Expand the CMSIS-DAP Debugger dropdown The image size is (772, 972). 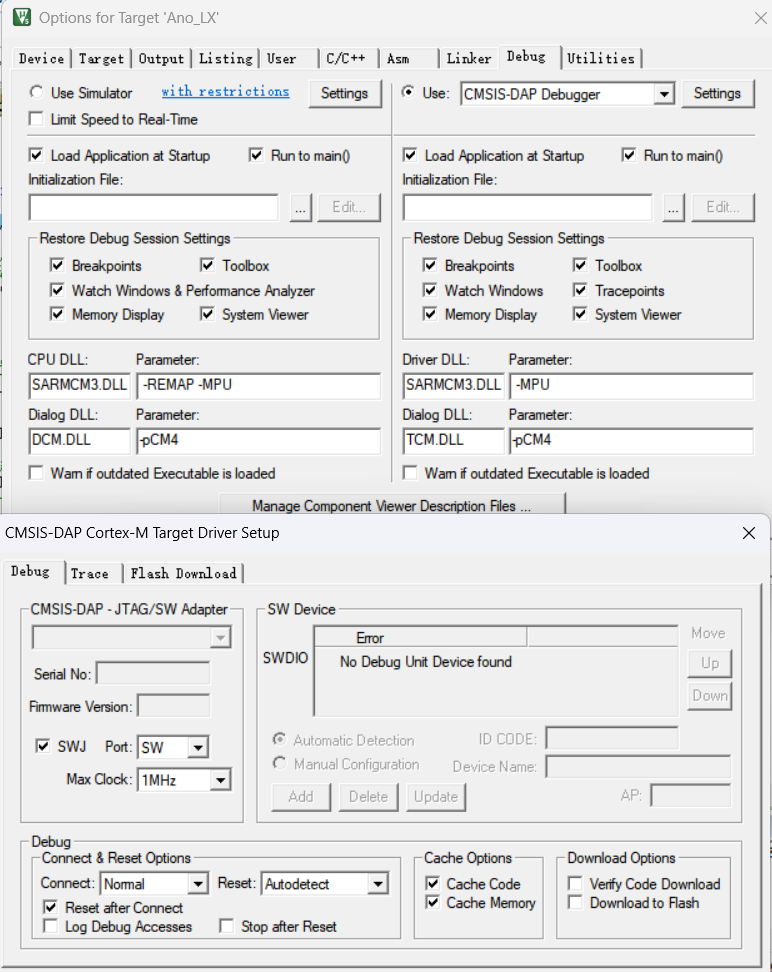click(664, 94)
